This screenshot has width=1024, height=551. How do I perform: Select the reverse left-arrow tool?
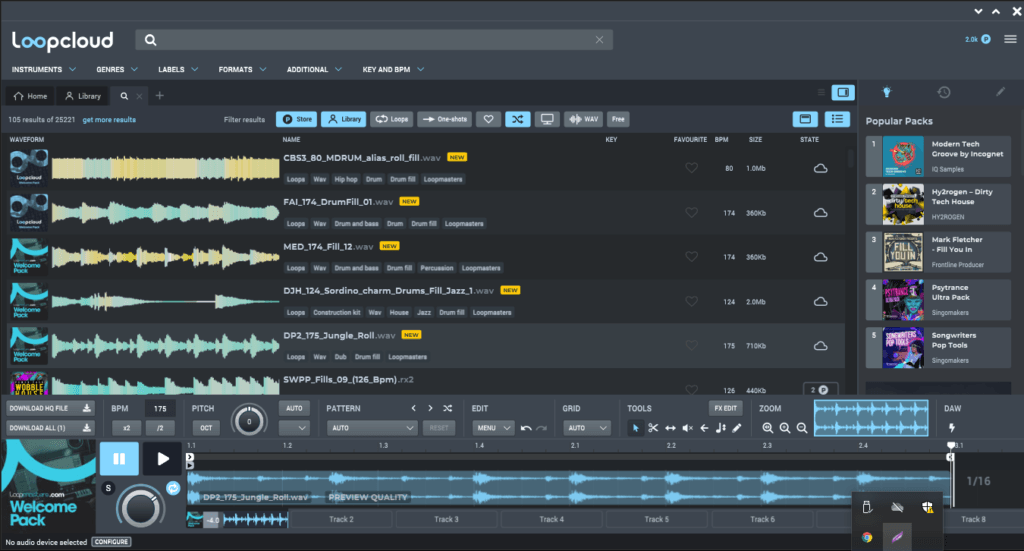click(x=704, y=428)
